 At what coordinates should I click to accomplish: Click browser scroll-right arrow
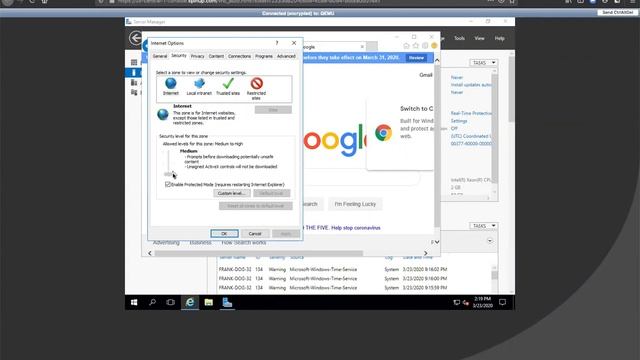425,253
